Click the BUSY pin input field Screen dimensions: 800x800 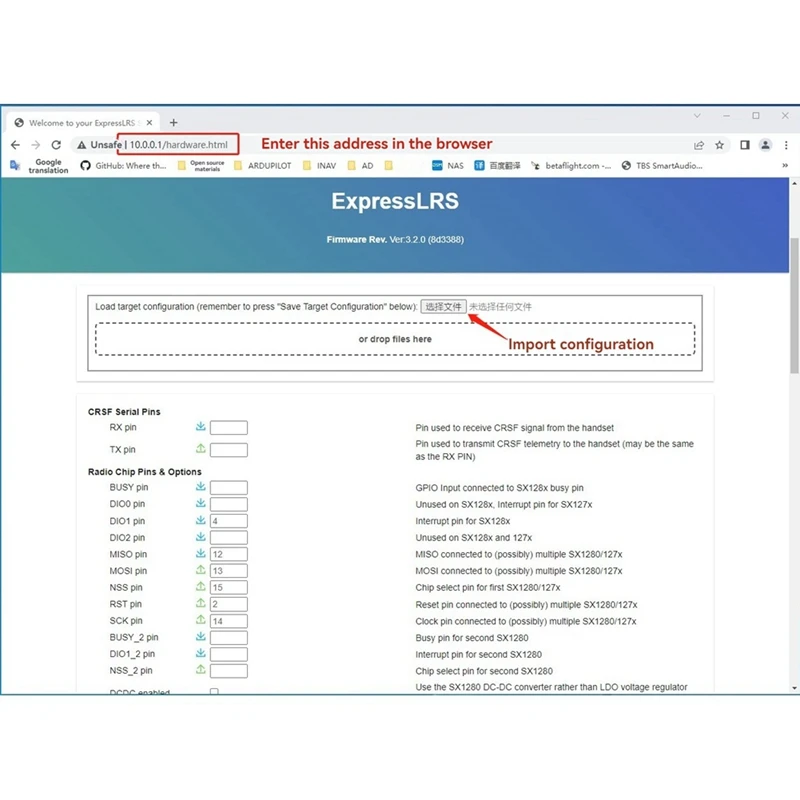[x=229, y=488]
